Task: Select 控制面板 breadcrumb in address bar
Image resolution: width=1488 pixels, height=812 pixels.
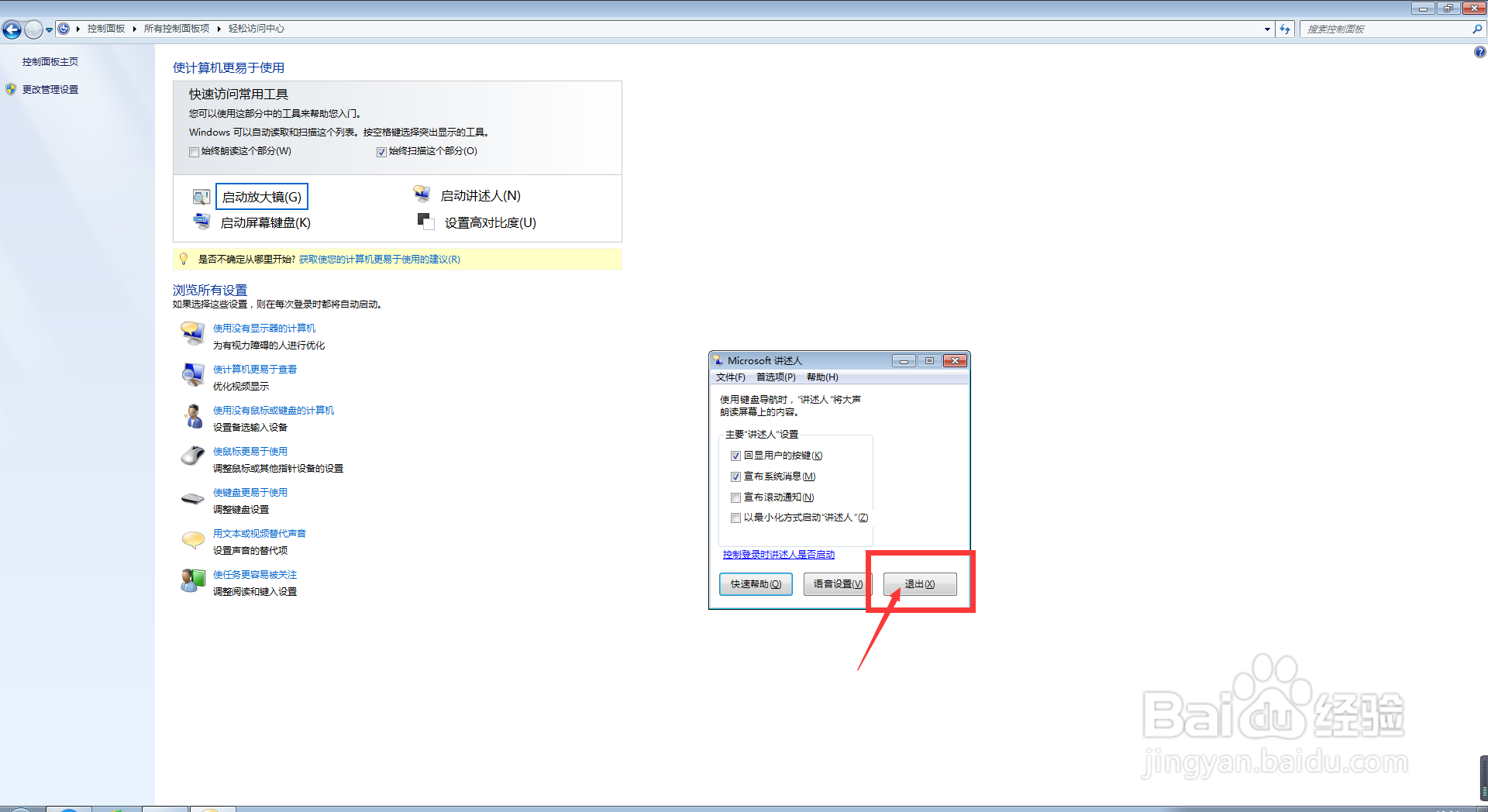Action: pyautogui.click(x=106, y=29)
